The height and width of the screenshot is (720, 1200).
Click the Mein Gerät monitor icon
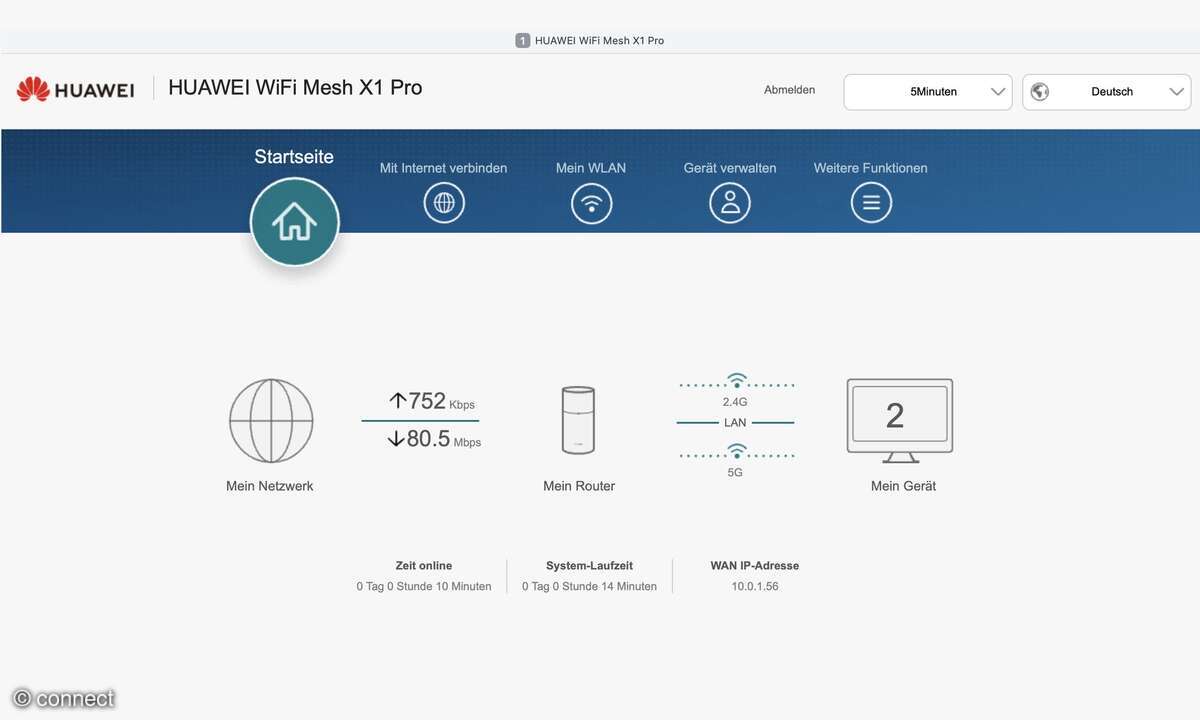click(x=900, y=421)
